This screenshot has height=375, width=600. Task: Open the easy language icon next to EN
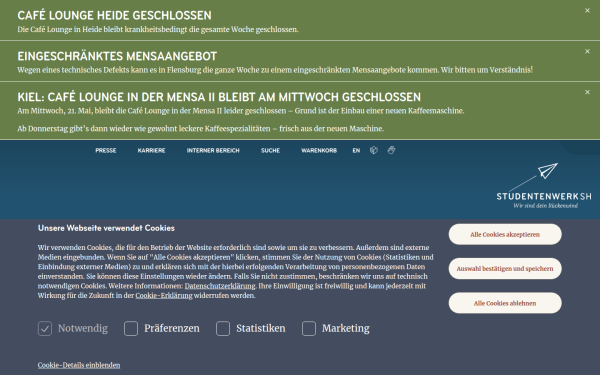click(x=374, y=150)
